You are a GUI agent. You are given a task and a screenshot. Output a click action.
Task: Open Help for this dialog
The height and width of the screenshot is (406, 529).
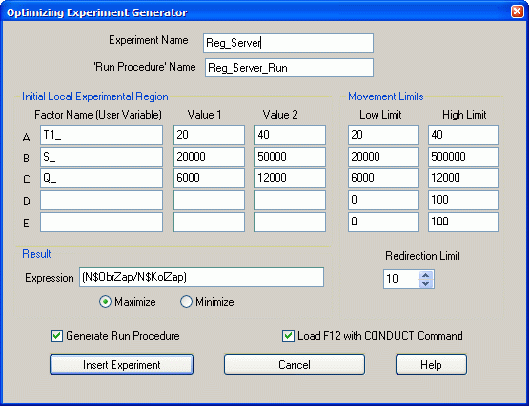(x=431, y=364)
